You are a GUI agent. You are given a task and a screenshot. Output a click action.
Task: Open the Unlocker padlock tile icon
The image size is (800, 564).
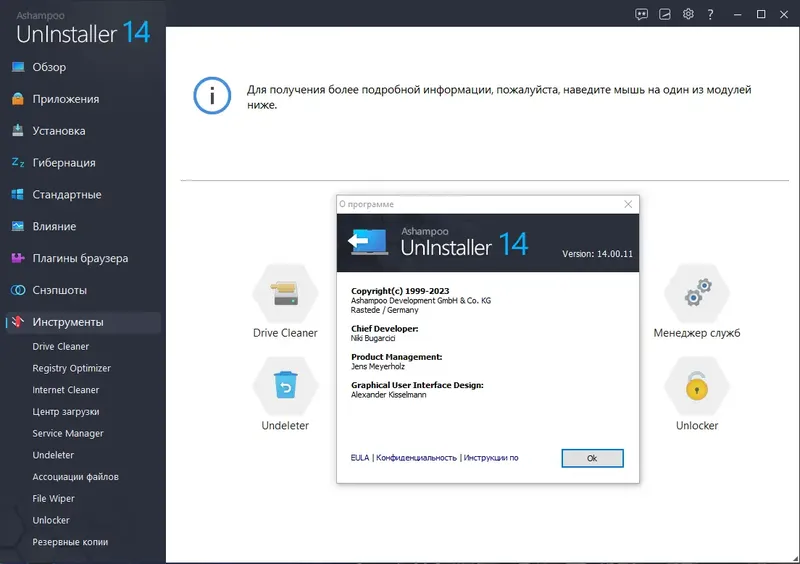point(697,386)
